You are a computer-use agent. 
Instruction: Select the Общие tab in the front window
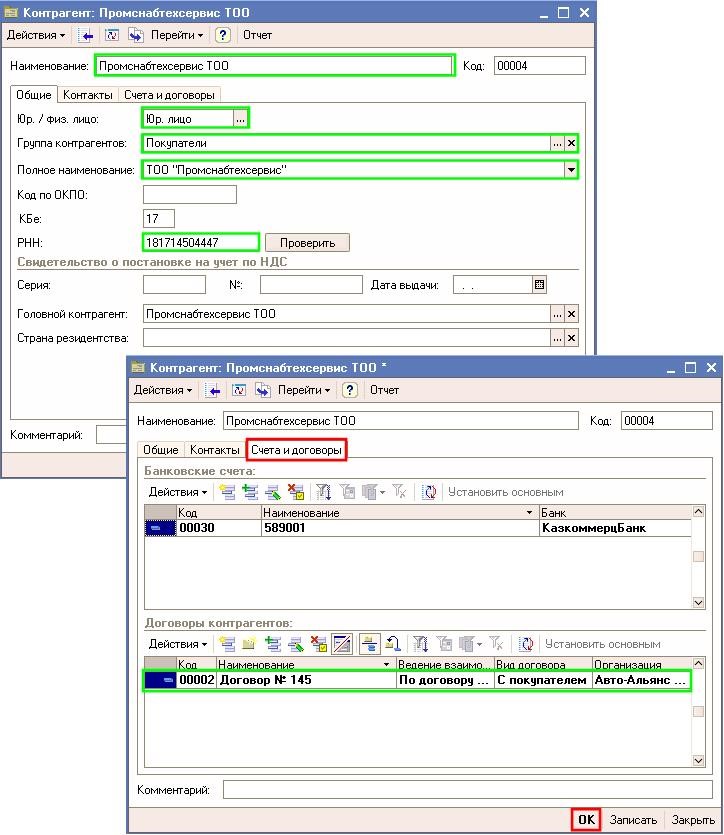(x=160, y=451)
